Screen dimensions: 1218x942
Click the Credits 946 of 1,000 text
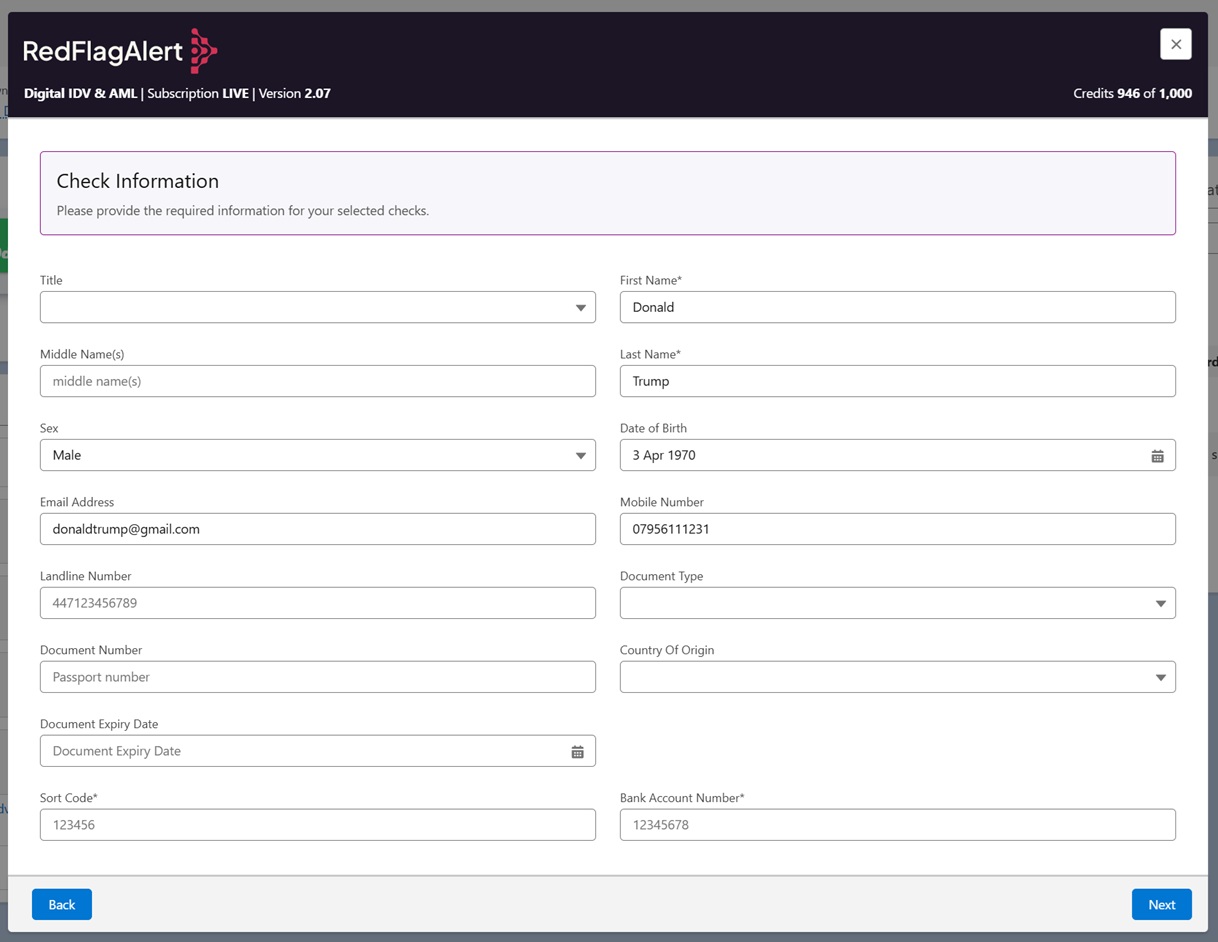tap(1132, 93)
